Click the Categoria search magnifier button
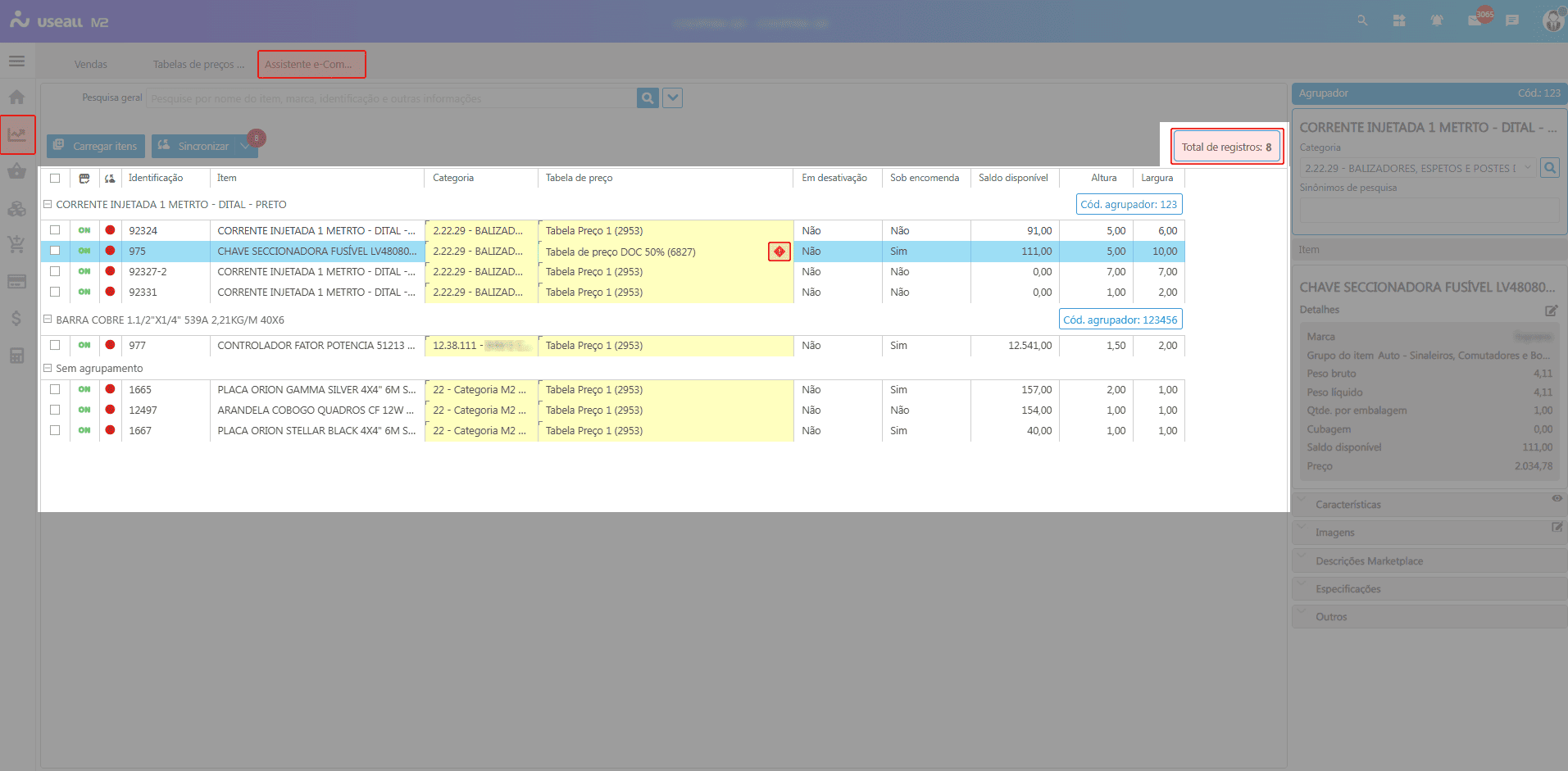 (1550, 168)
